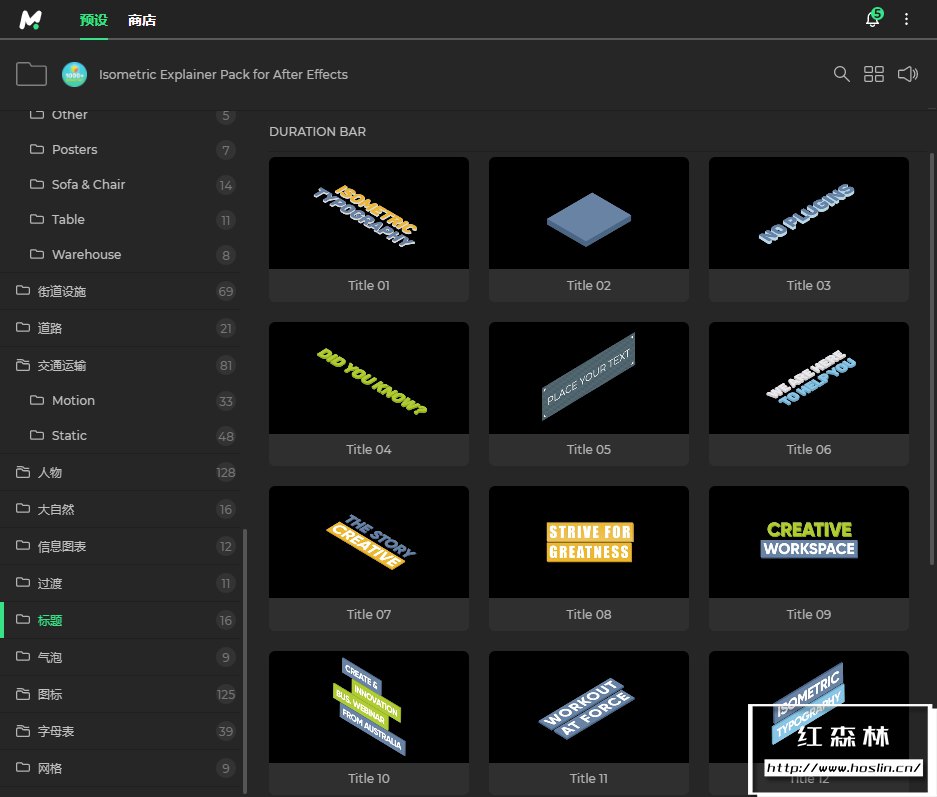
Task: Click the Title 02 blue slab thumbnail
Action: pos(589,213)
